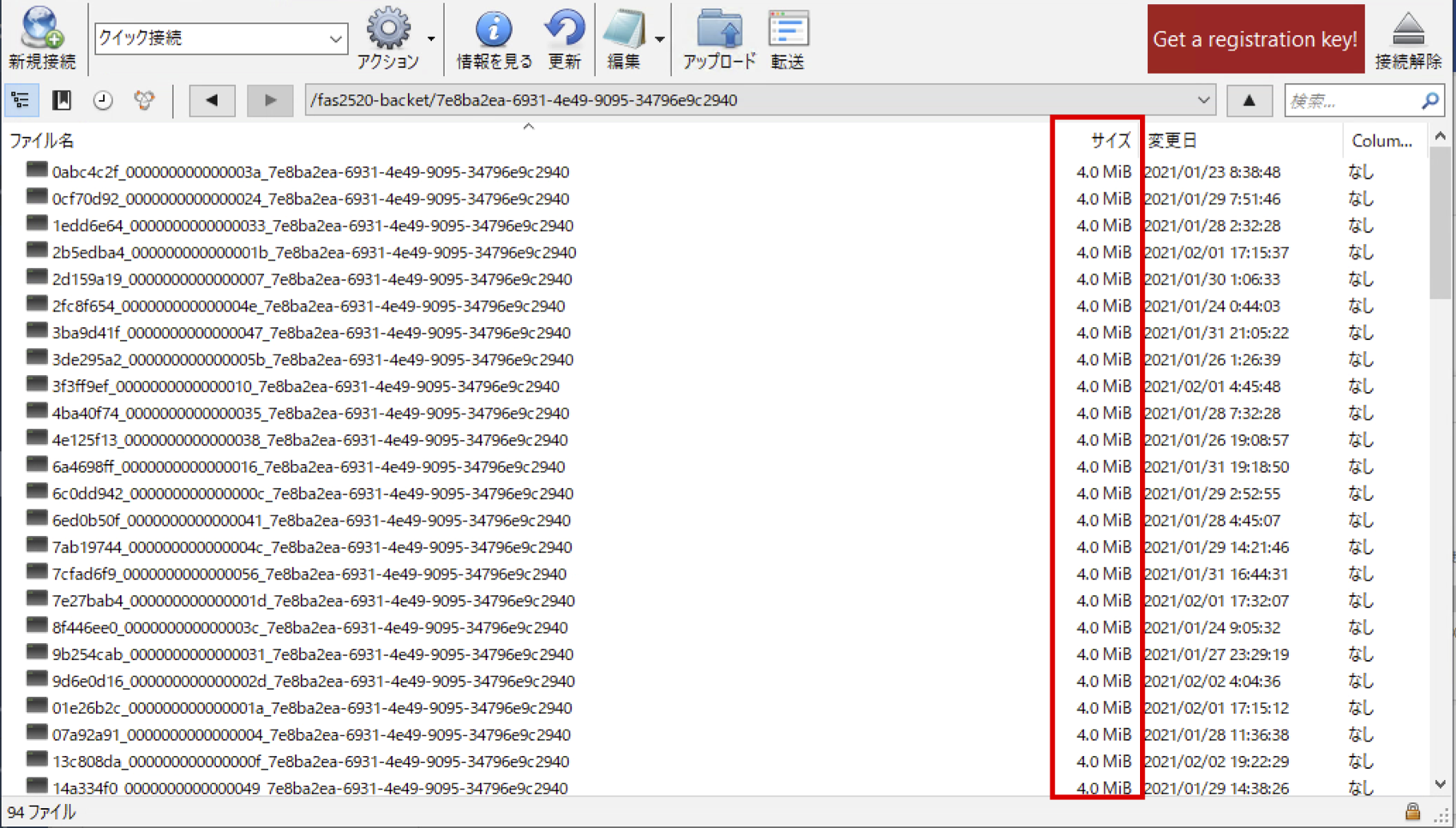Screen dimensions: 1456x828
Task: Select file 2fc8f654_000000000000004e
Action: click(x=308, y=306)
